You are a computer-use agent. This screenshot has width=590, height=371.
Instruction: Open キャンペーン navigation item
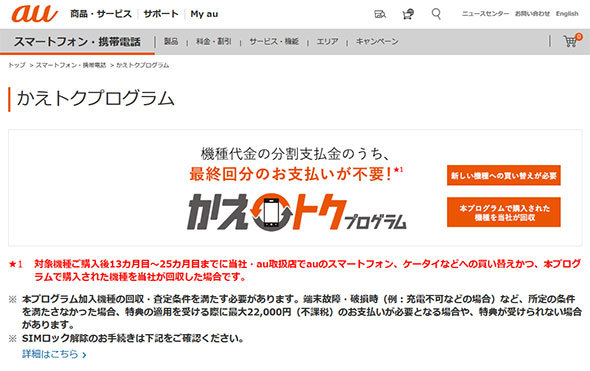pos(377,41)
